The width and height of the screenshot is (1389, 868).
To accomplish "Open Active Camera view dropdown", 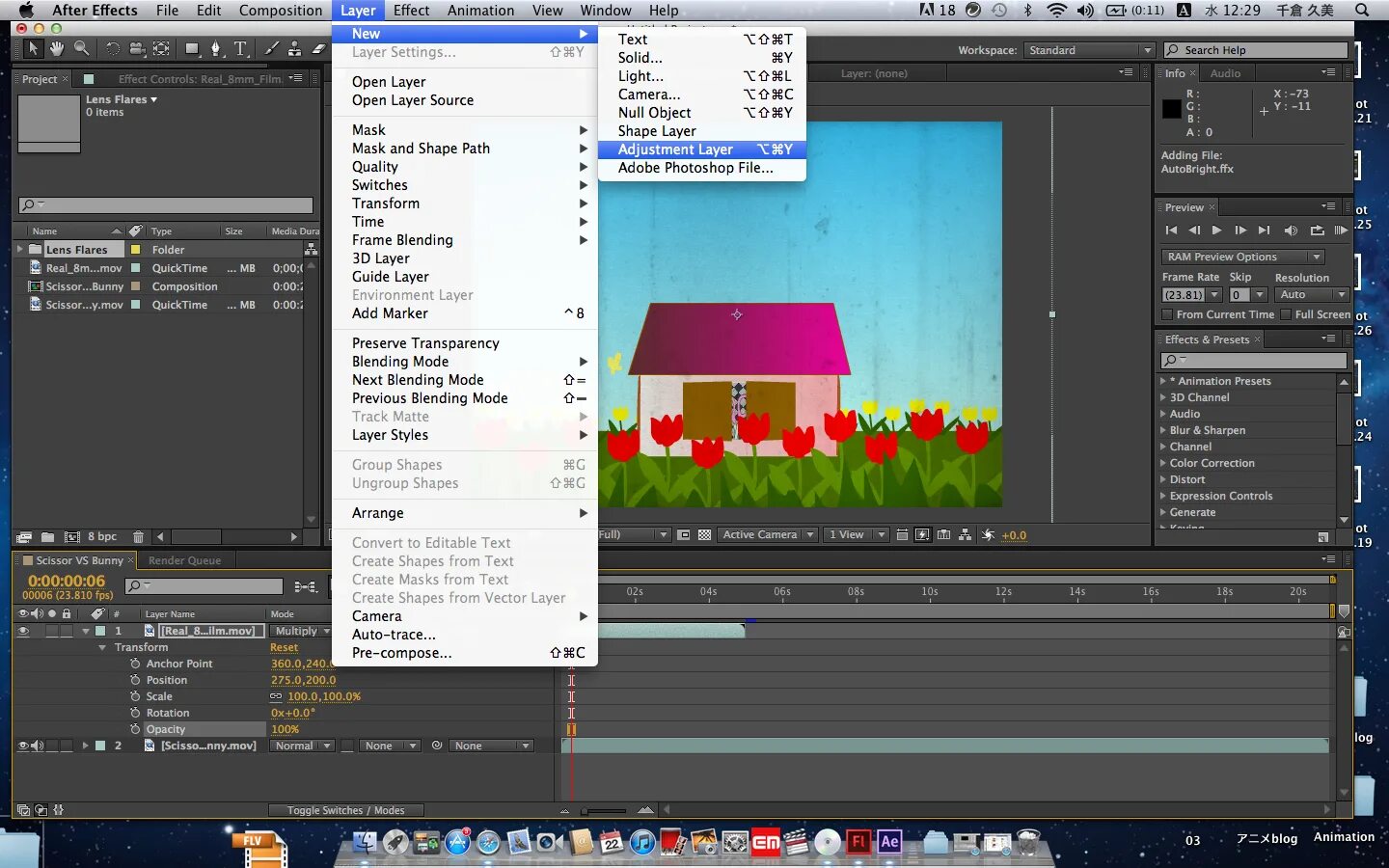I will [768, 534].
